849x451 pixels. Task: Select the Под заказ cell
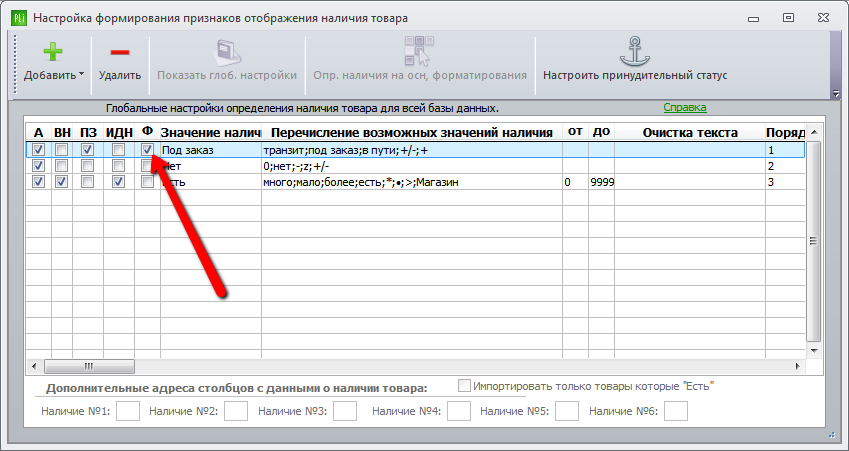(211, 150)
